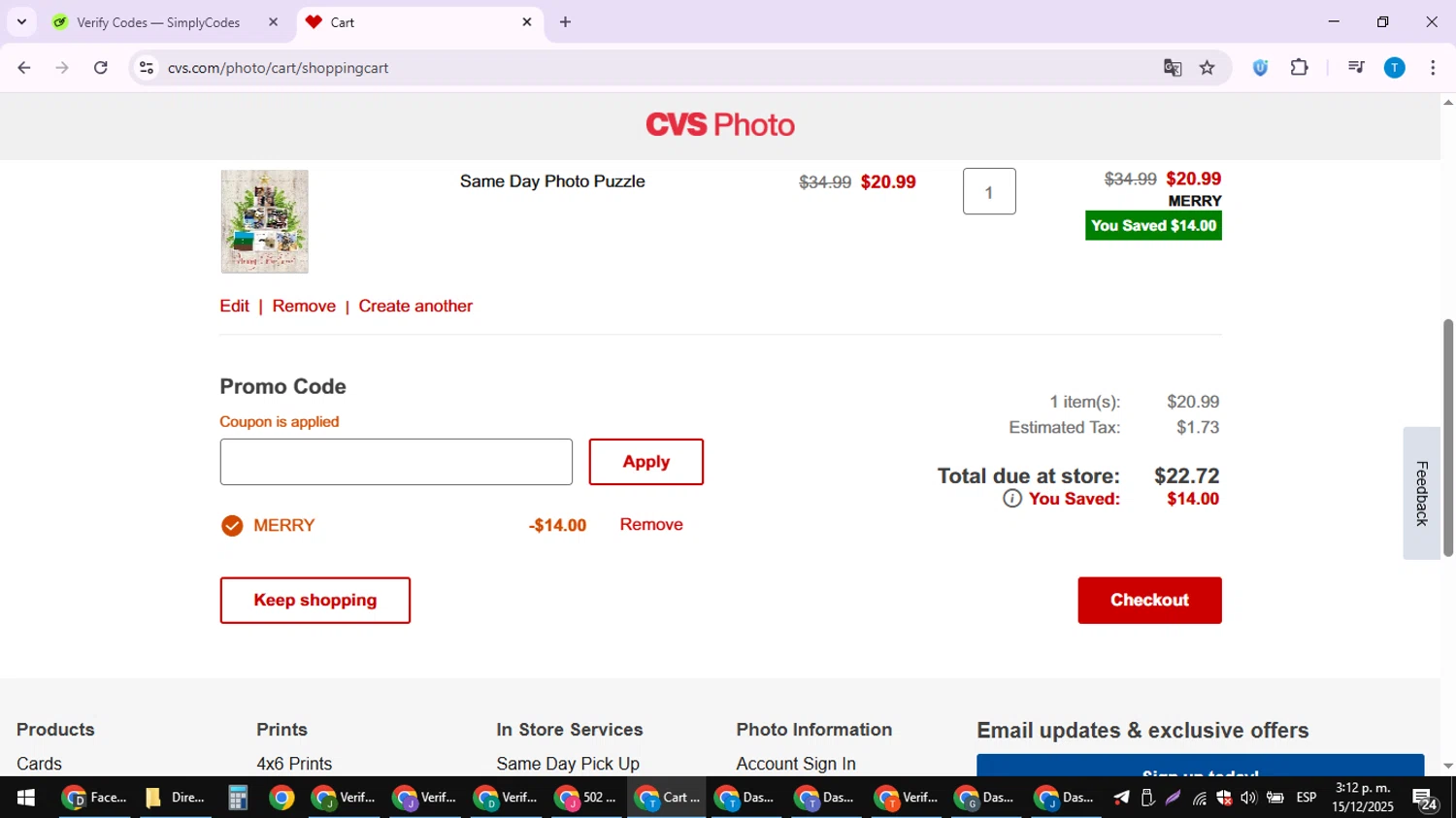Open the Feedback side tab

pyautogui.click(x=1421, y=493)
